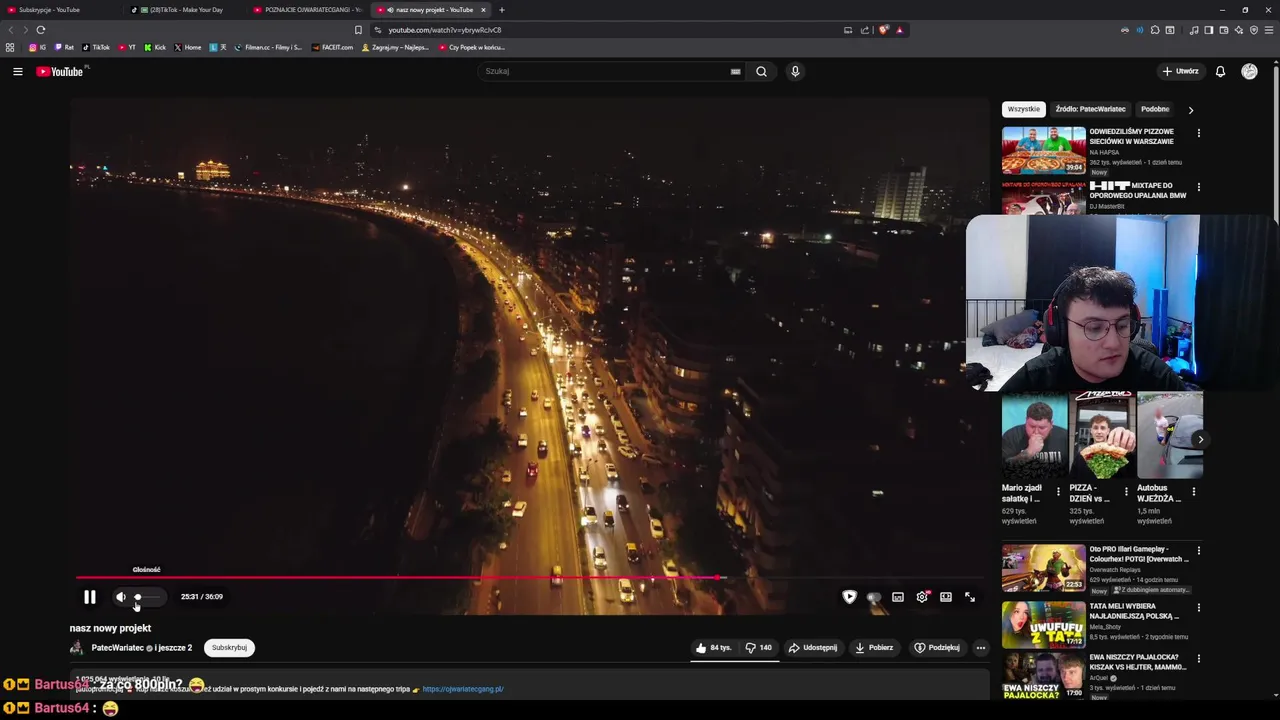Like the video (84 tys.)
Screen dimensions: 1280x720
tap(713, 647)
